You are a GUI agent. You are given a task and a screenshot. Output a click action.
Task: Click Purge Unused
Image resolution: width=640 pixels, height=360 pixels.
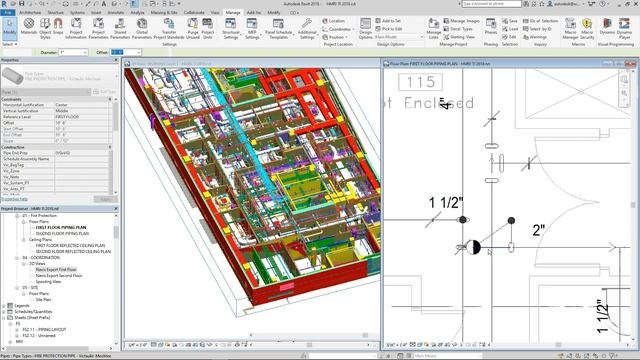(193, 28)
